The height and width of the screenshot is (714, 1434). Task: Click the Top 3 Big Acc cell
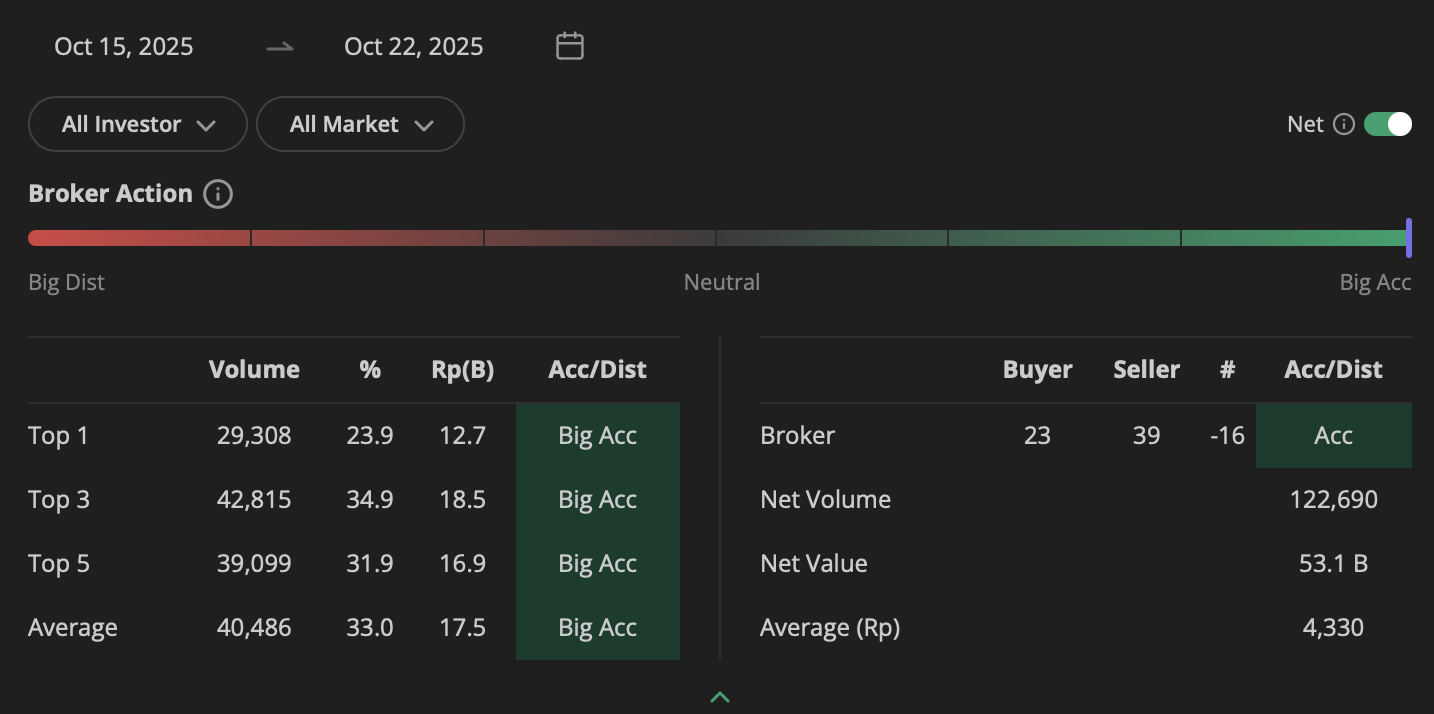[x=598, y=500]
